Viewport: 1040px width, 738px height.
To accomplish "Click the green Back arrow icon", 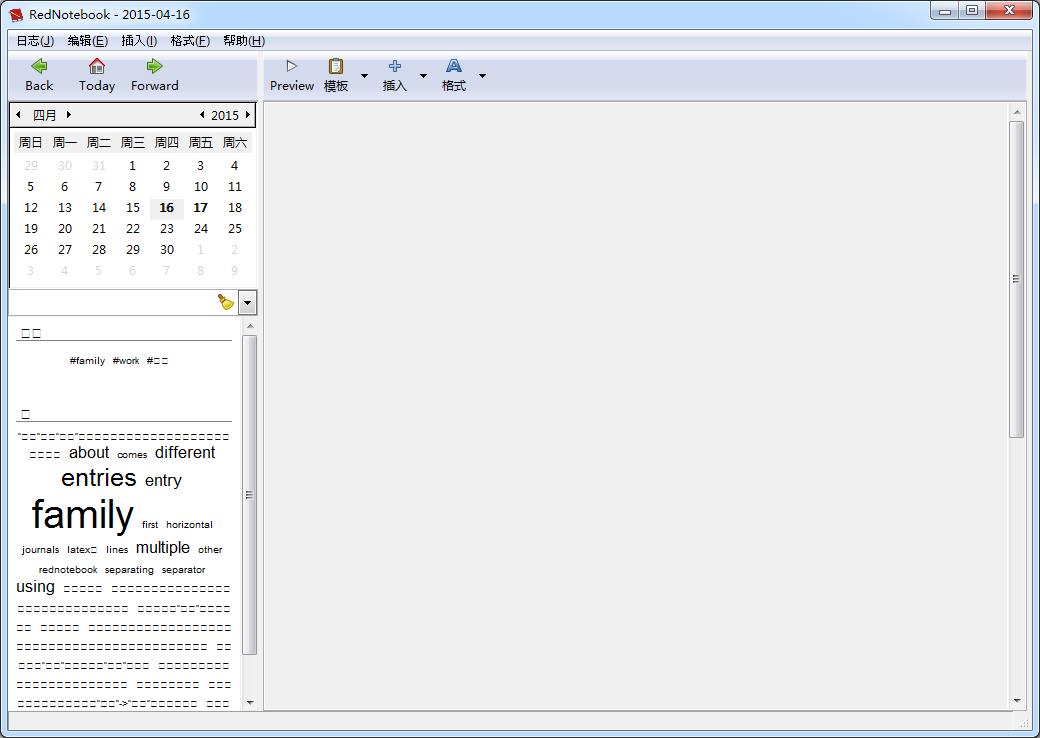I will [39, 66].
